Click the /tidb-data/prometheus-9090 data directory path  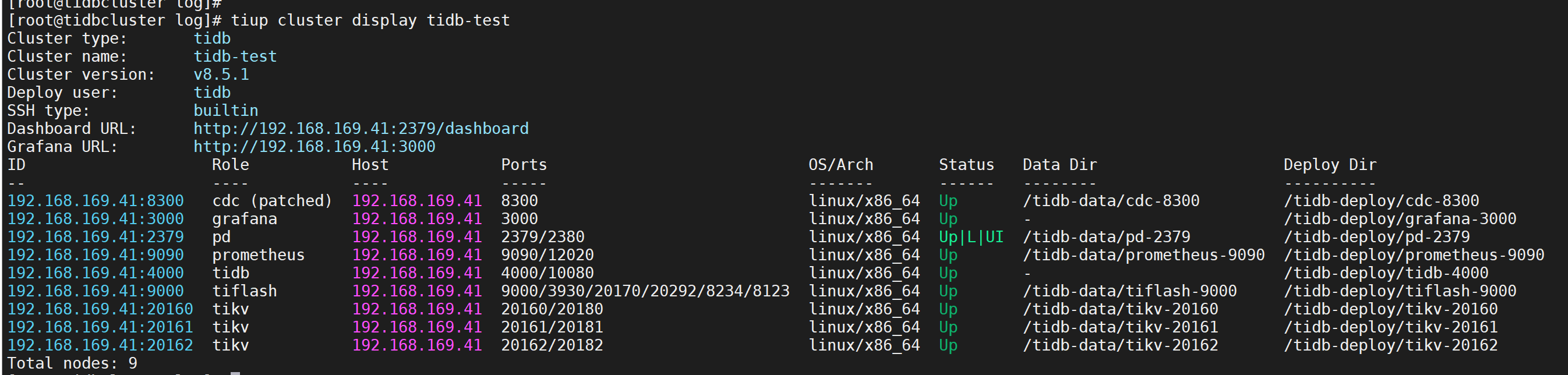click(x=1143, y=255)
